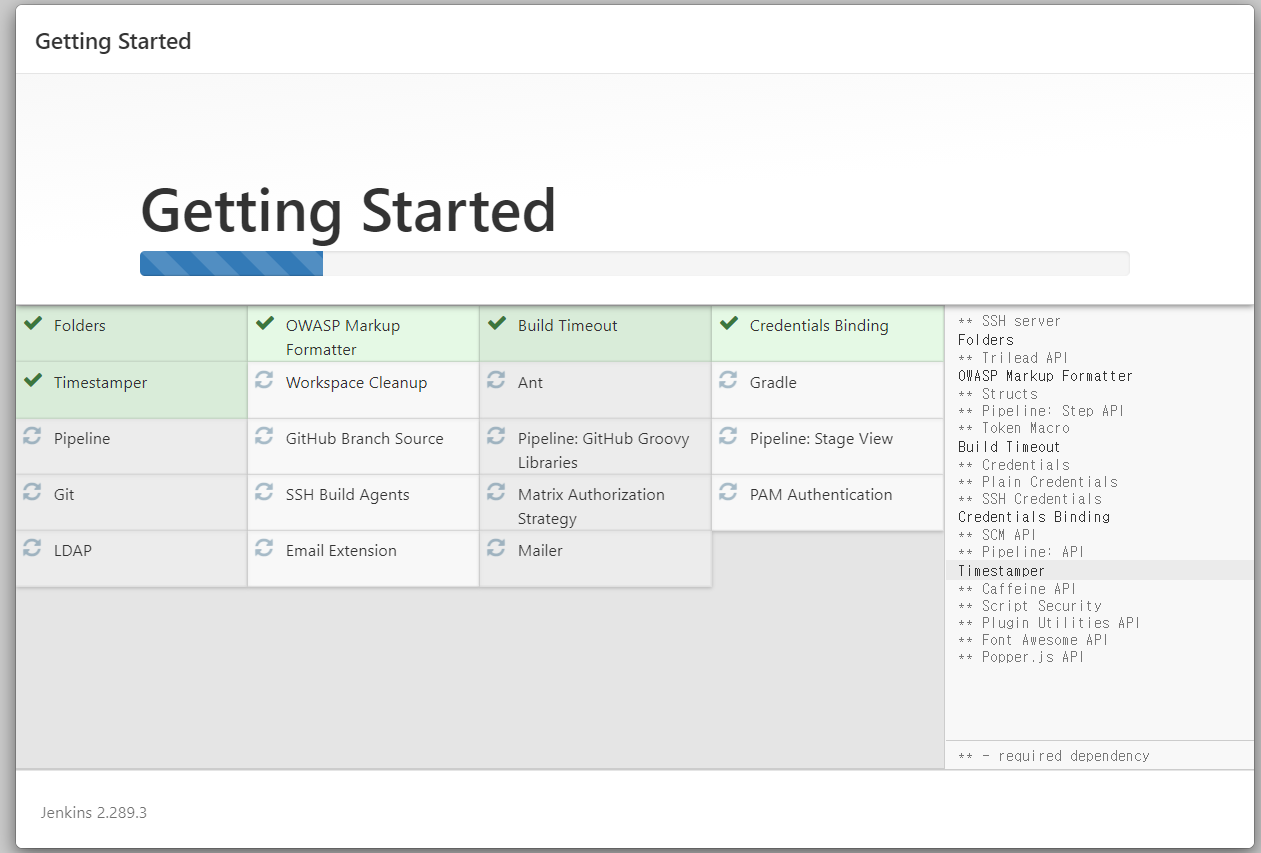Select the SSH Build Agents plugin name
The width and height of the screenshot is (1261, 853).
pyautogui.click(x=348, y=495)
